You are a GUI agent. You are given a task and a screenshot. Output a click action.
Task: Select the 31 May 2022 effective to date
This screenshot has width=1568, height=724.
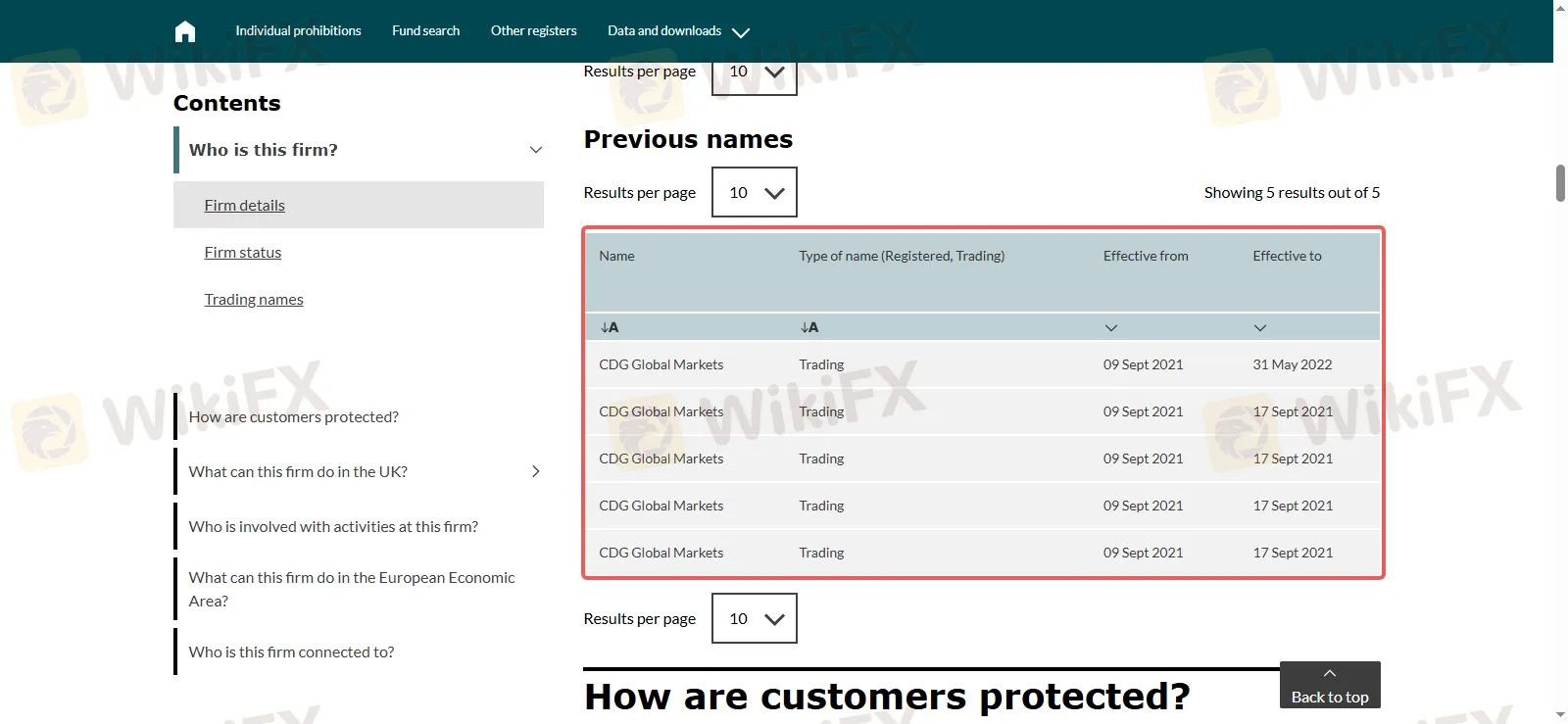pyautogui.click(x=1293, y=364)
